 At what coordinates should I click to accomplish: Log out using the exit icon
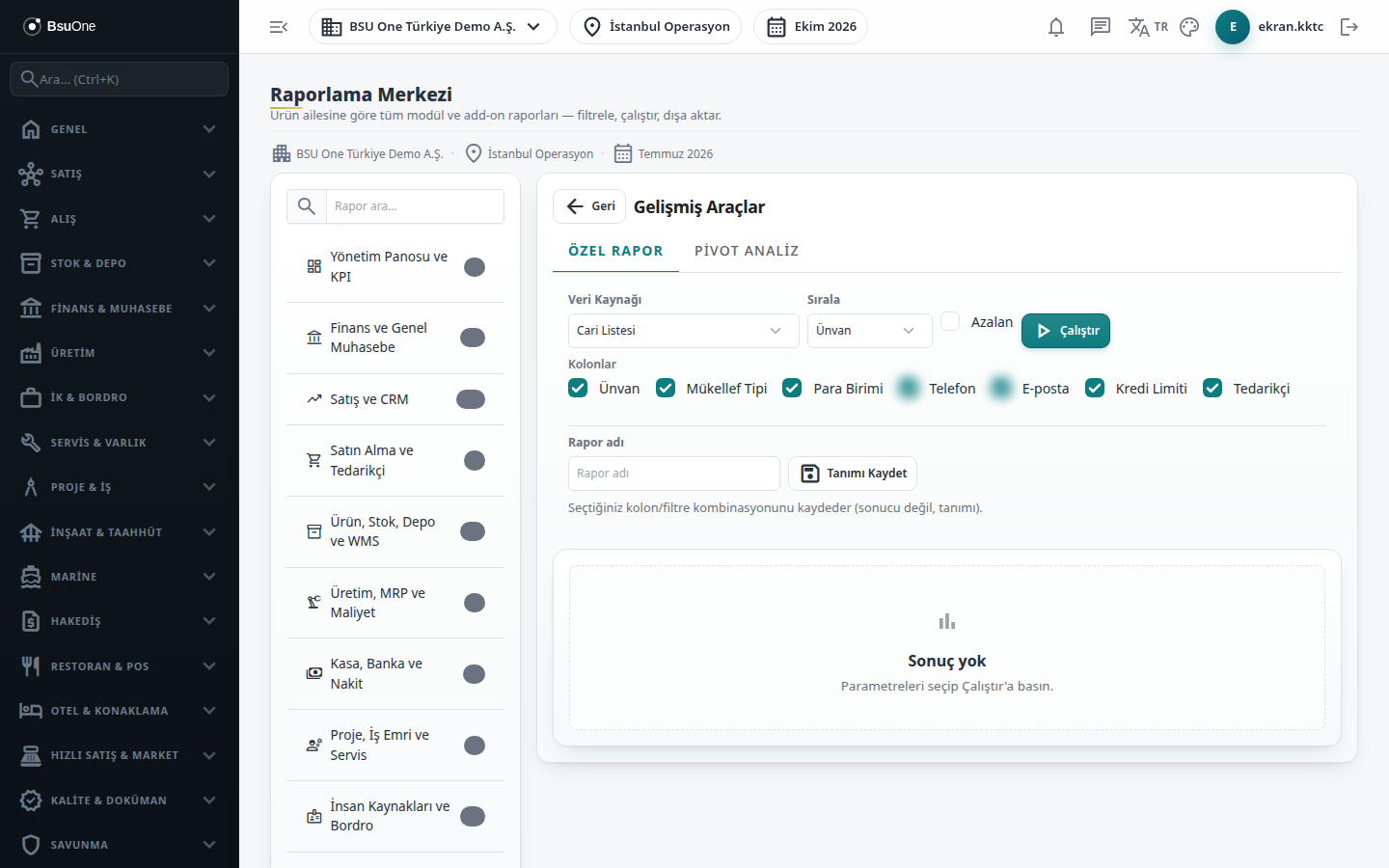pyautogui.click(x=1349, y=27)
